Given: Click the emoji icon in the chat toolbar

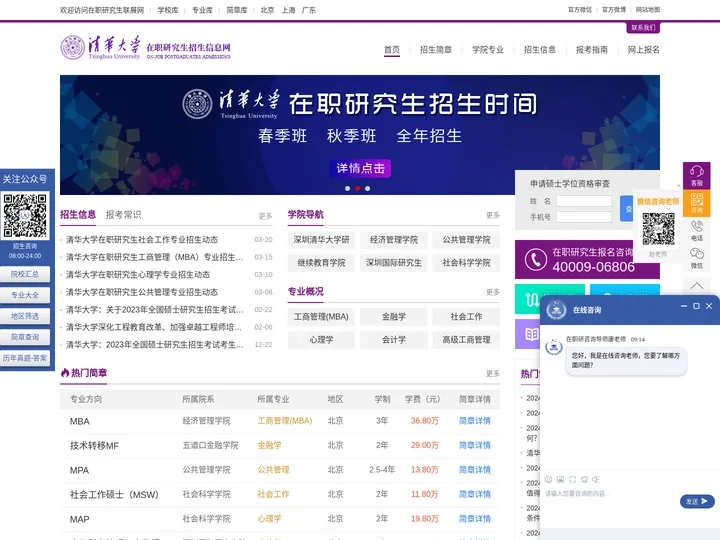Looking at the screenshot, I should [548, 479].
